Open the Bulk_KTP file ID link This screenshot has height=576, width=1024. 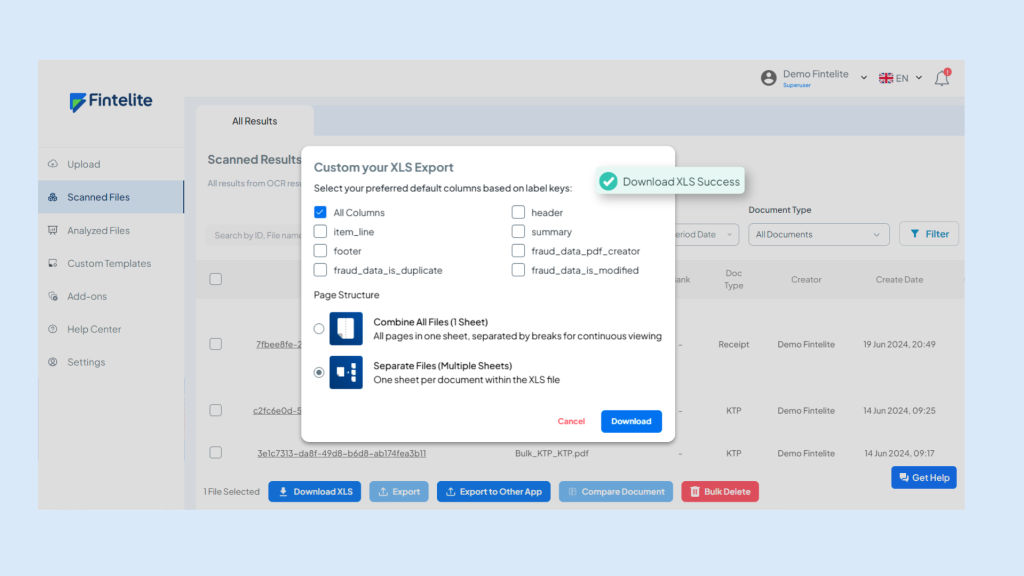341,453
